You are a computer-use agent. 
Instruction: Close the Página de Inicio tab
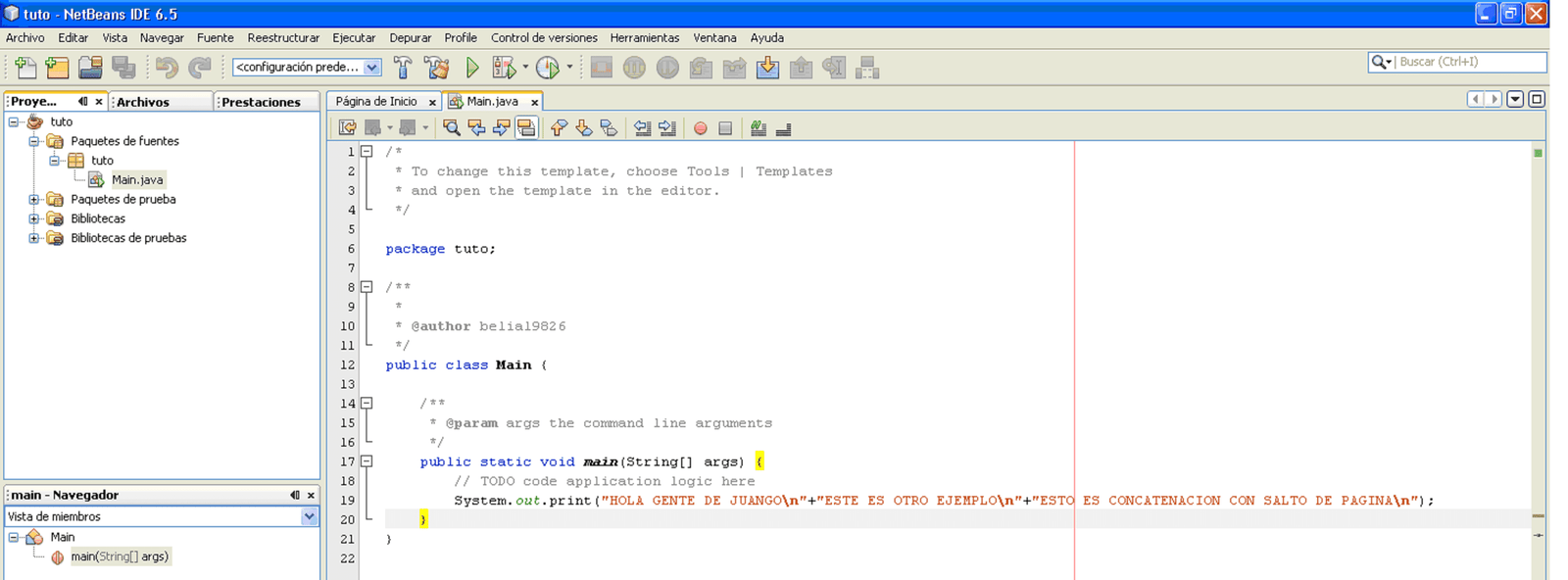(x=432, y=102)
